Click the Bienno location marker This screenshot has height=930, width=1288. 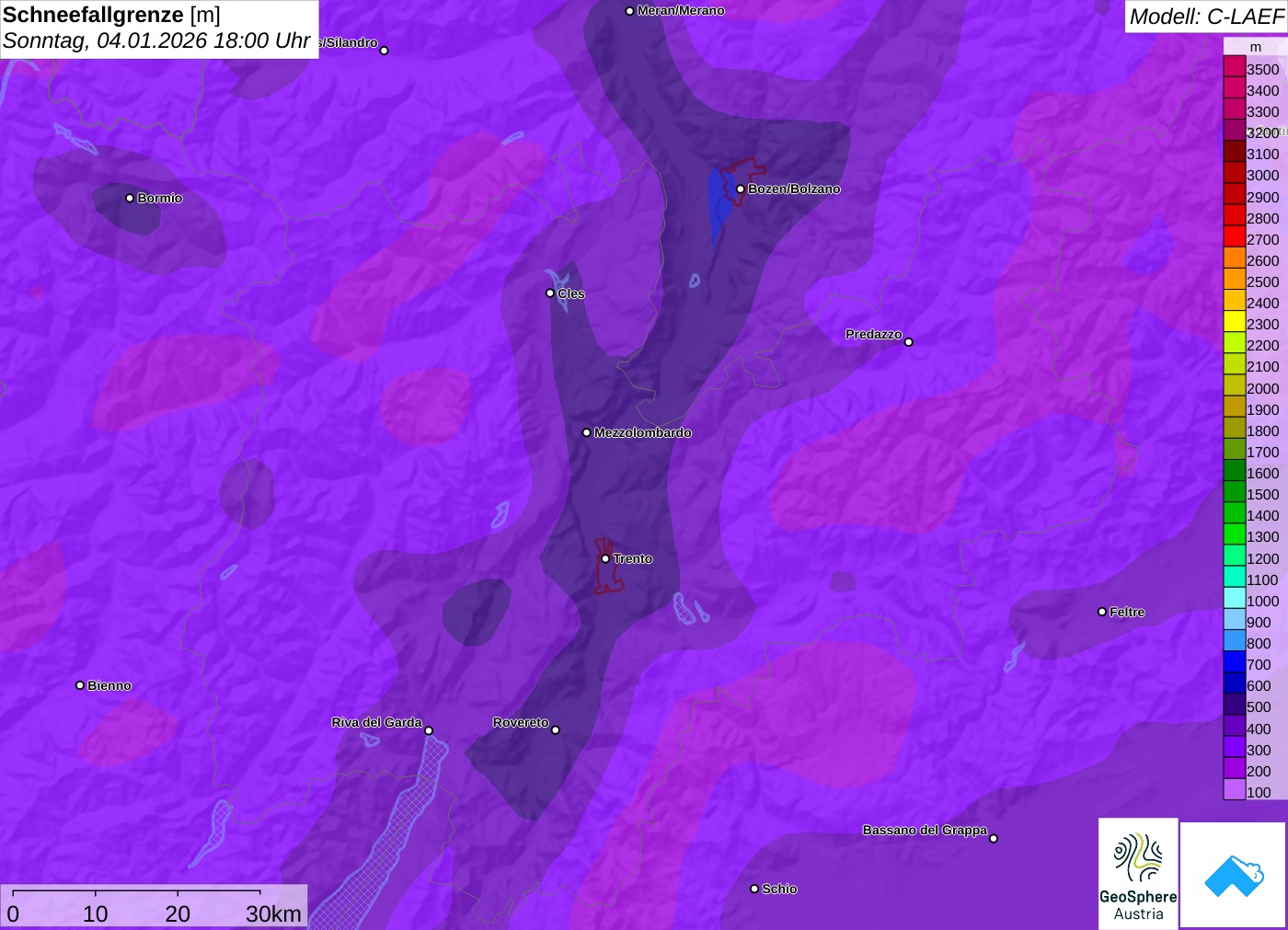coord(80,685)
